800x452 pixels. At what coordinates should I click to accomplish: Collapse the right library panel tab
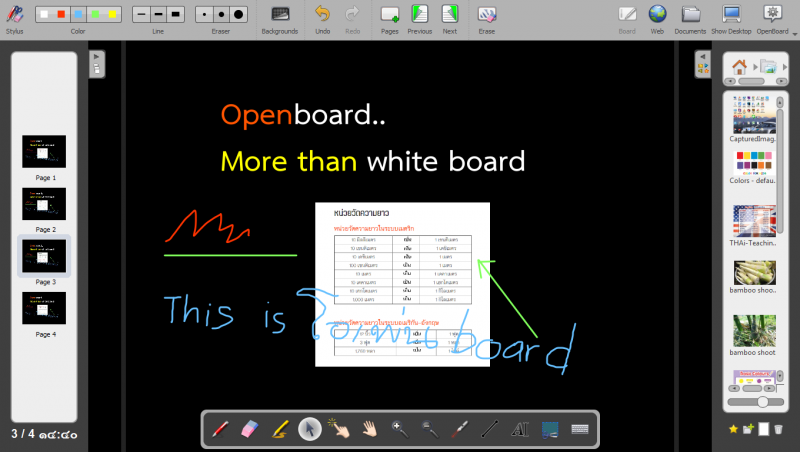pyautogui.click(x=703, y=64)
